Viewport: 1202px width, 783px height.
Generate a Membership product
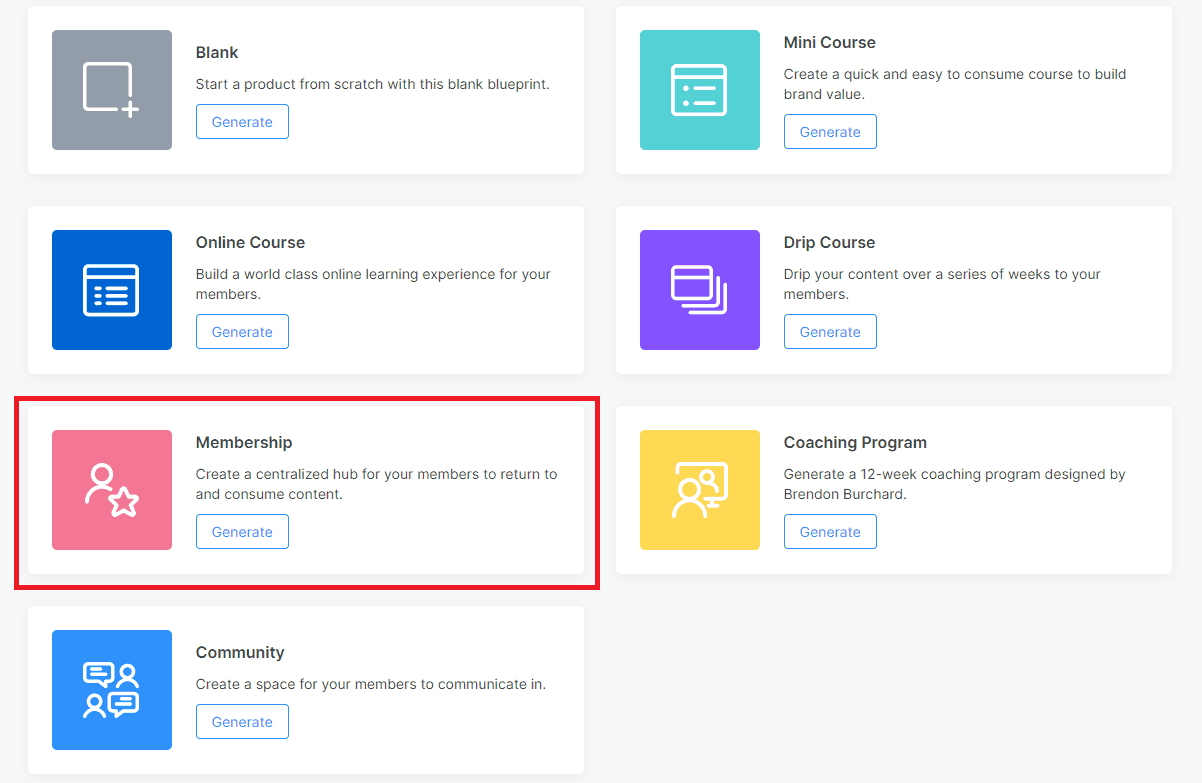coord(242,532)
